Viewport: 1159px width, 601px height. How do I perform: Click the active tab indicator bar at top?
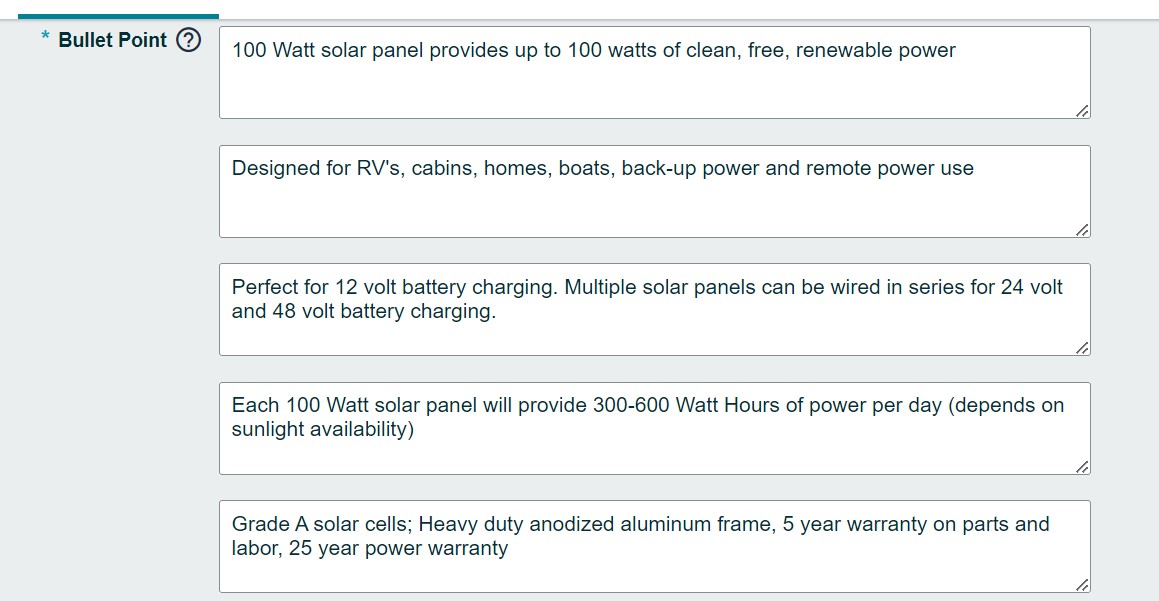(x=118, y=16)
